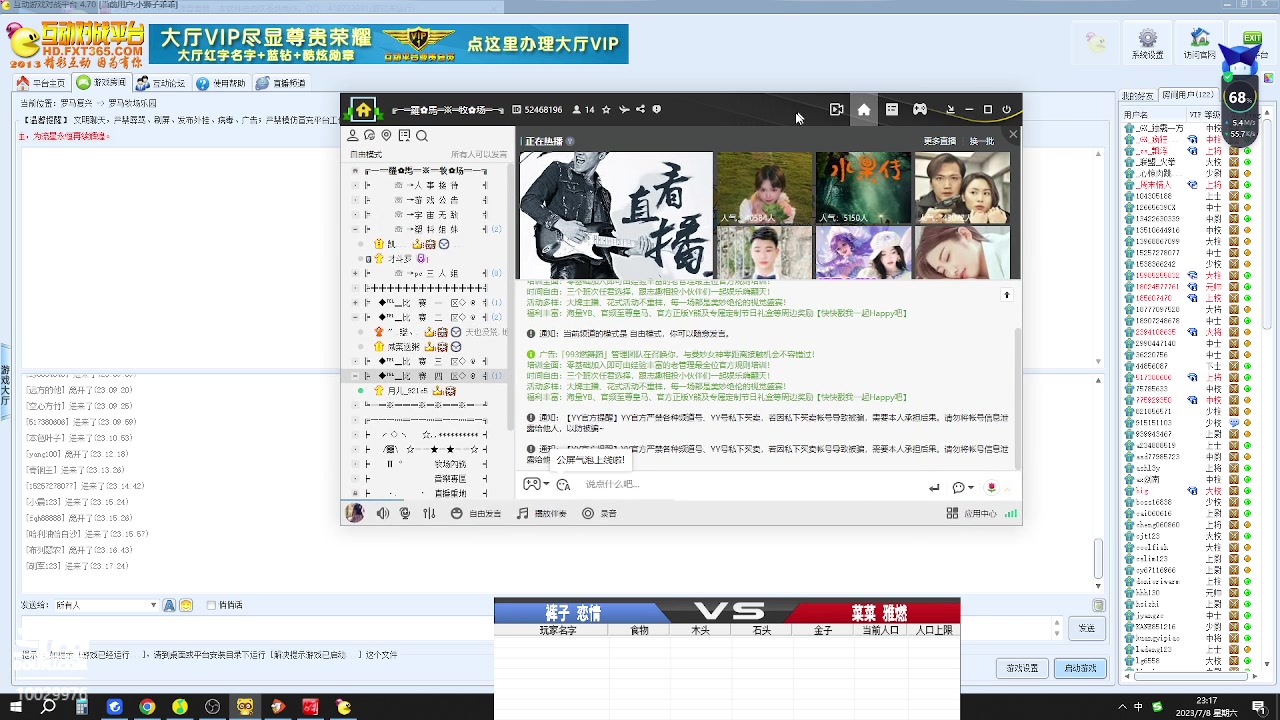Toggle 录音 recording button
This screenshot has width=1280, height=720.
tap(599, 513)
